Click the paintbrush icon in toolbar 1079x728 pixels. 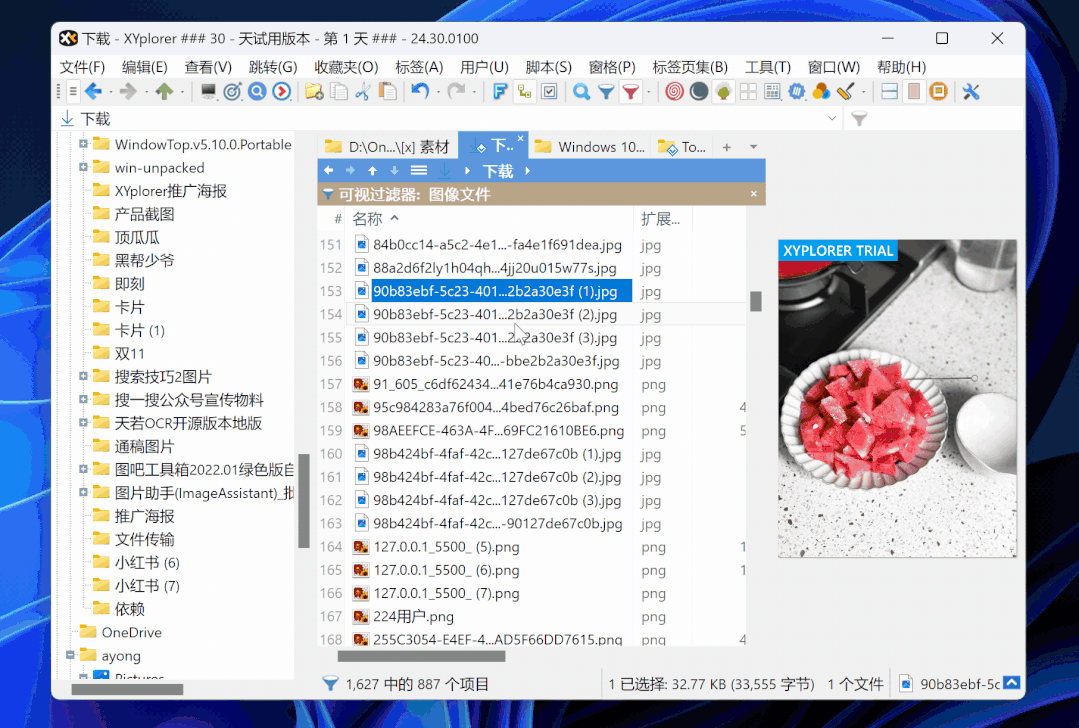pyautogui.click(x=846, y=92)
